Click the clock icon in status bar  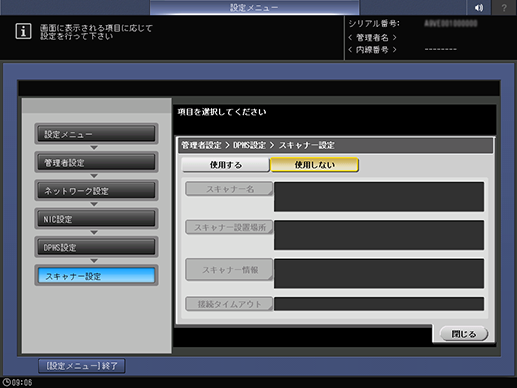pos(6,382)
